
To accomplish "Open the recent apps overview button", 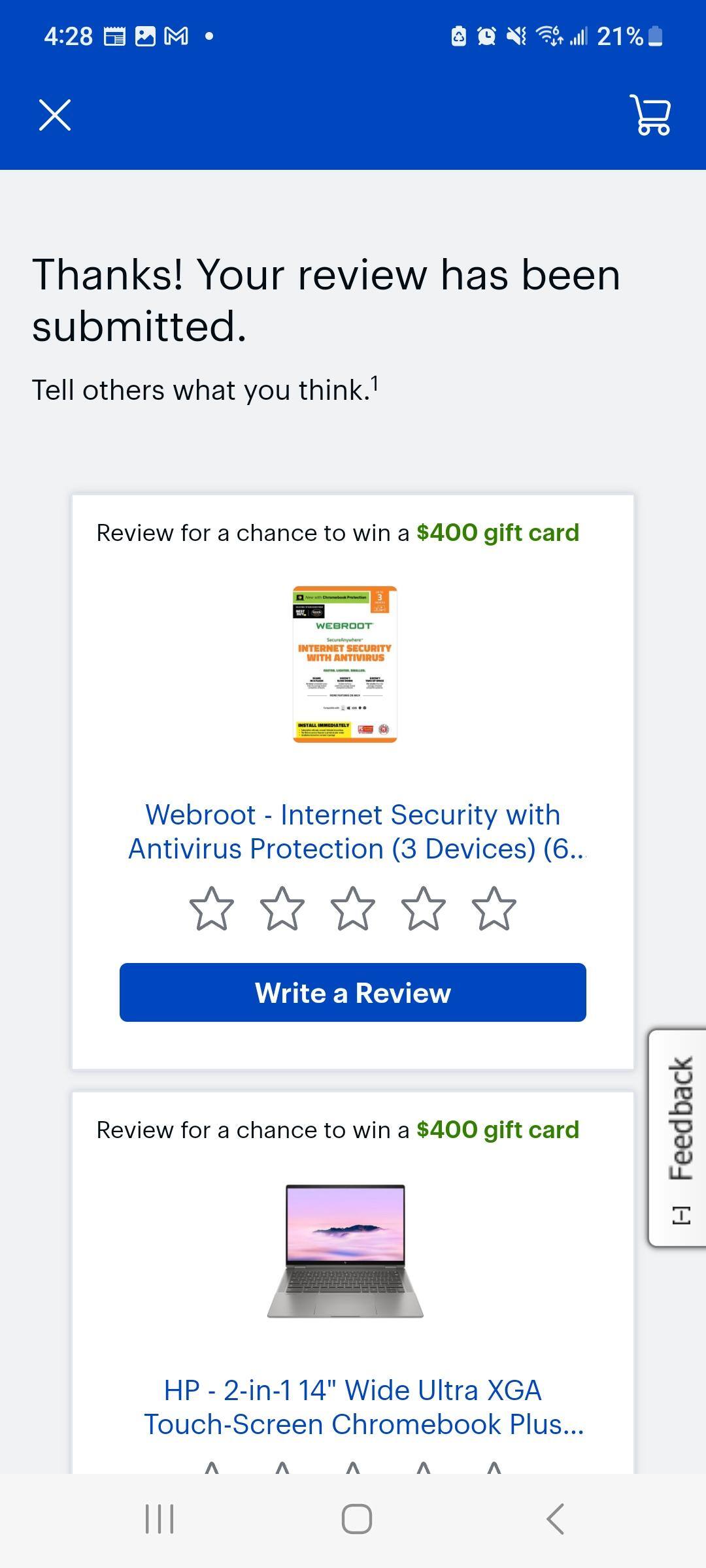I will (159, 1519).
